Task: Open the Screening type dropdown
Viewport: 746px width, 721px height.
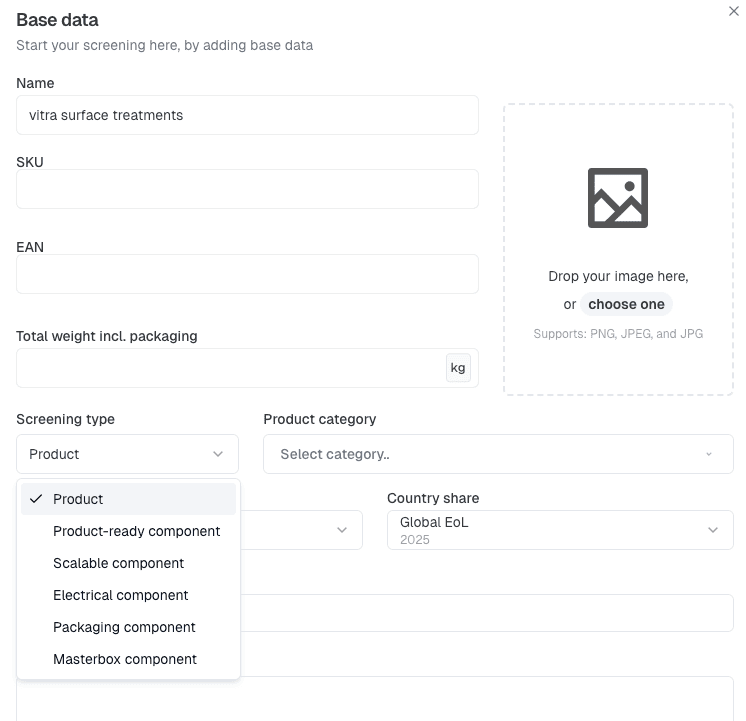Action: pyautogui.click(x=127, y=454)
